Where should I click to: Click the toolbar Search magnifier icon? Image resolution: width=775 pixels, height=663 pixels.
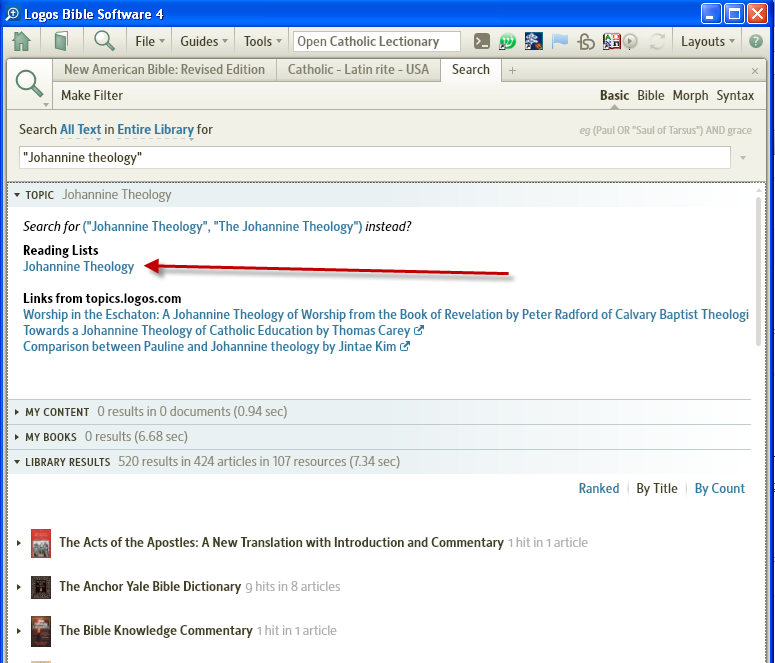coord(104,41)
